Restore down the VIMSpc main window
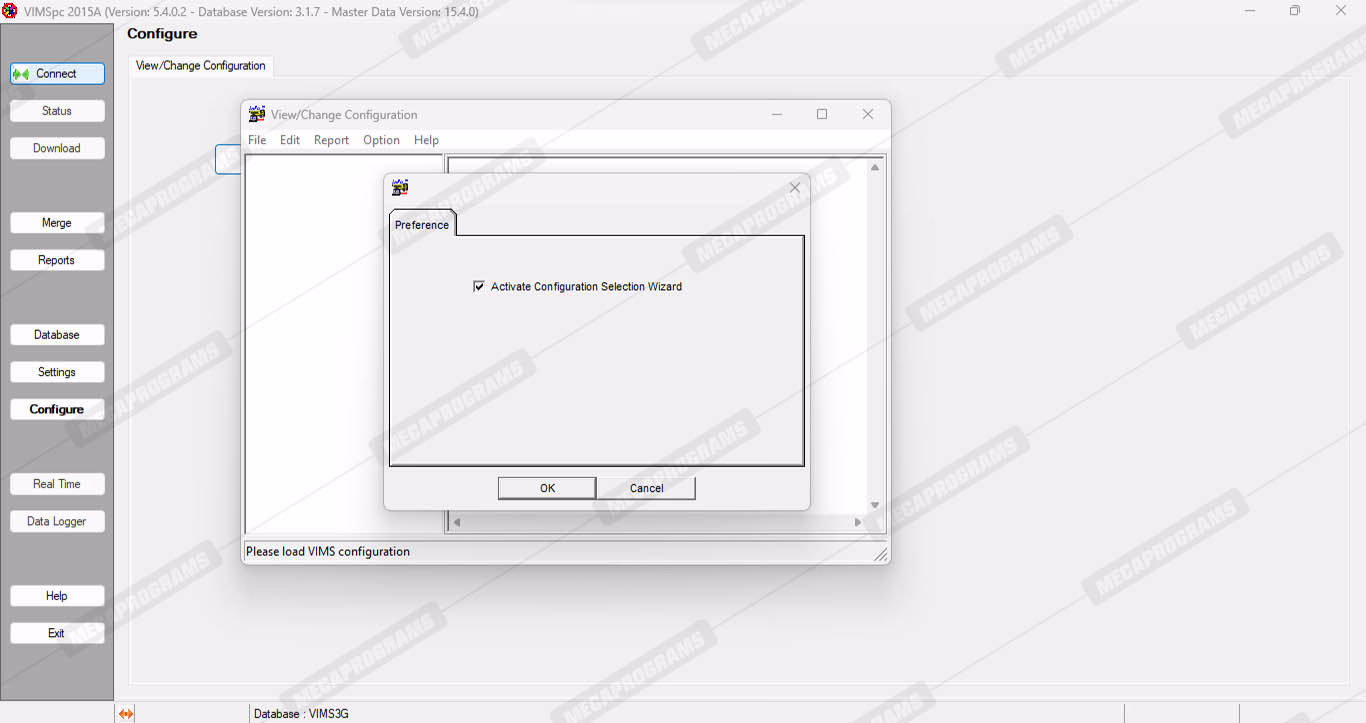The height and width of the screenshot is (723, 1366). click(x=1295, y=11)
